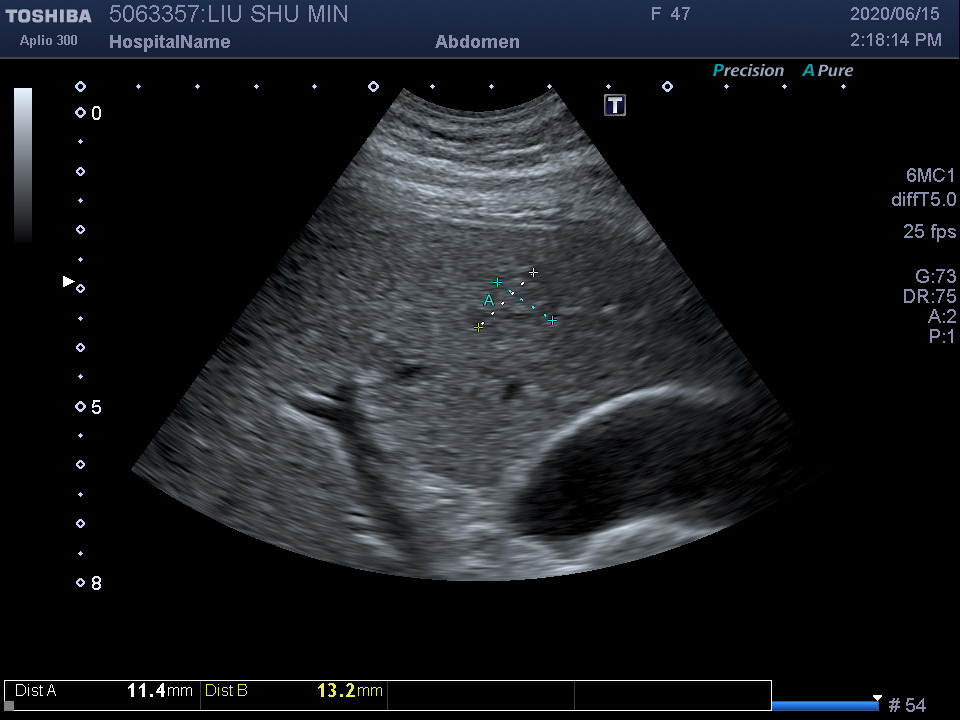
Task: Click the DR:75 dynamic range value
Action: pos(929,297)
